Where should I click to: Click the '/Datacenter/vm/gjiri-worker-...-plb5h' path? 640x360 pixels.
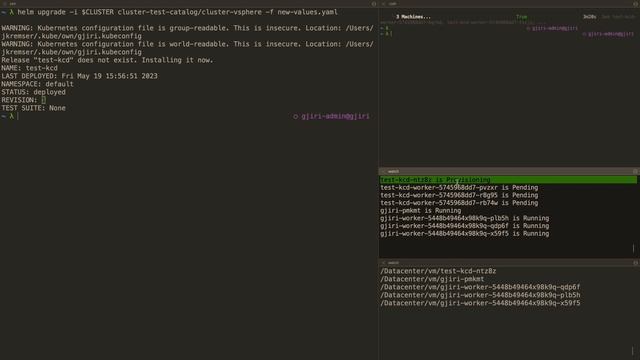point(480,295)
